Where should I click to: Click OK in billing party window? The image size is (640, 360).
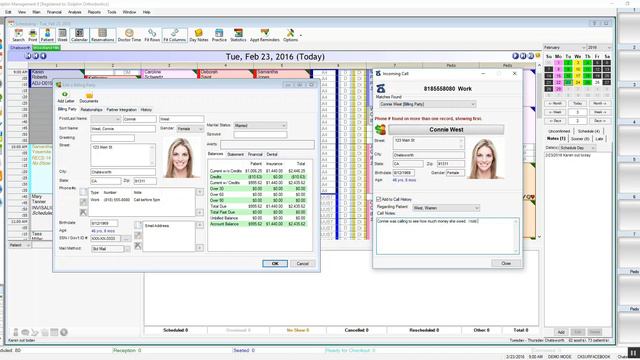275,264
